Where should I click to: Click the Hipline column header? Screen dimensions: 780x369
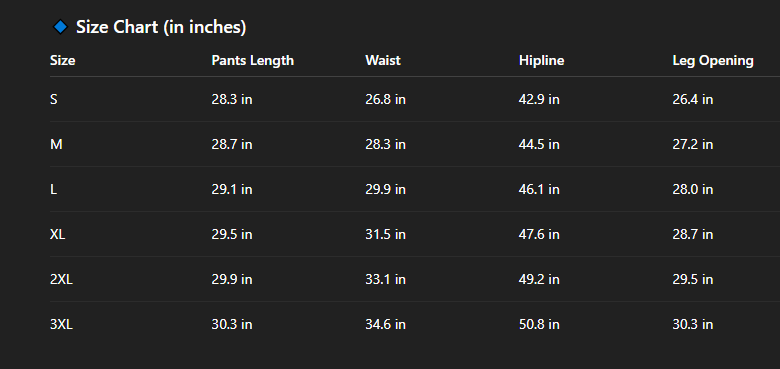[x=542, y=61]
